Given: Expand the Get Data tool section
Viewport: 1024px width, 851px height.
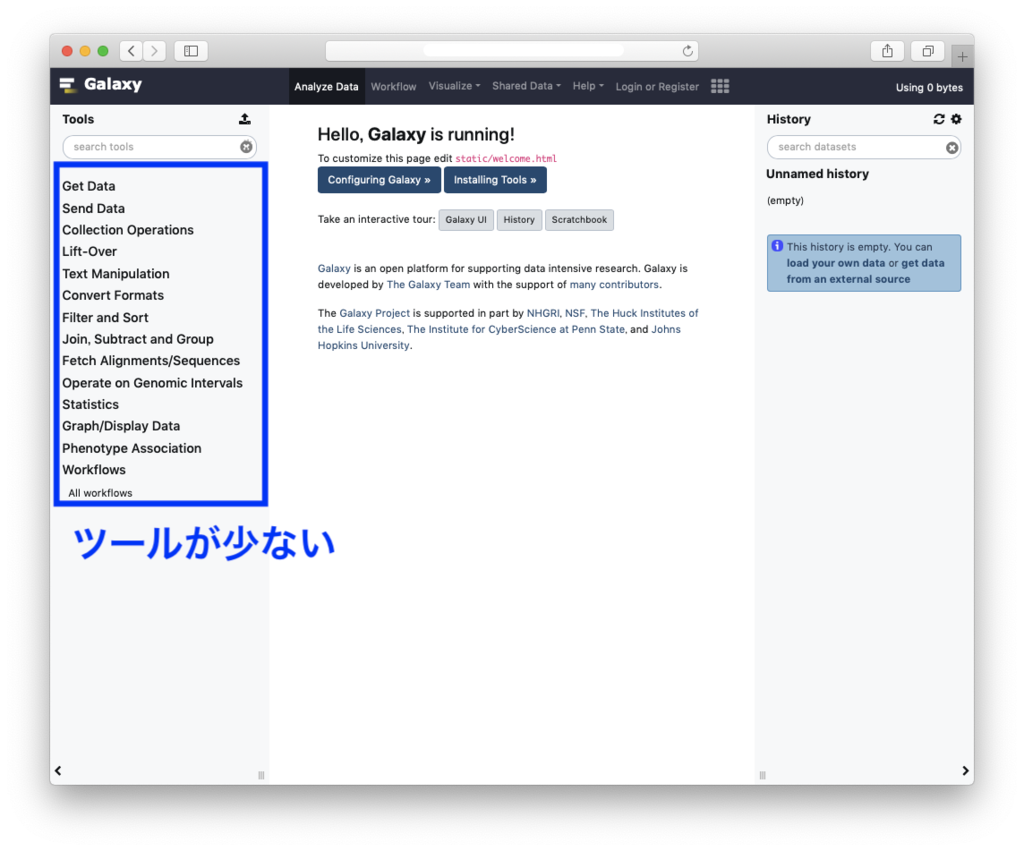Looking at the screenshot, I should tap(89, 186).
